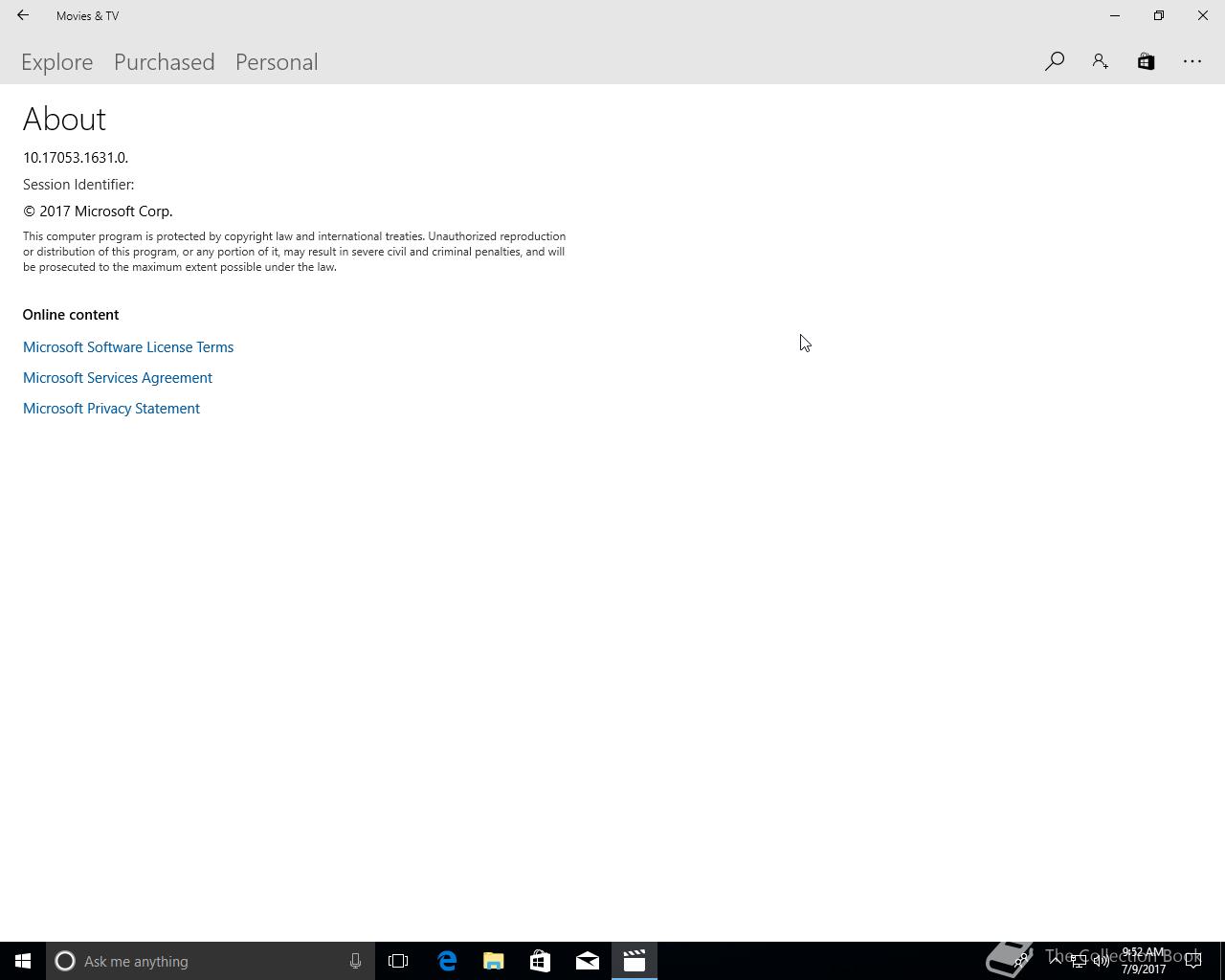Open Microsoft Services Agreement link
1225x980 pixels.
tap(118, 378)
